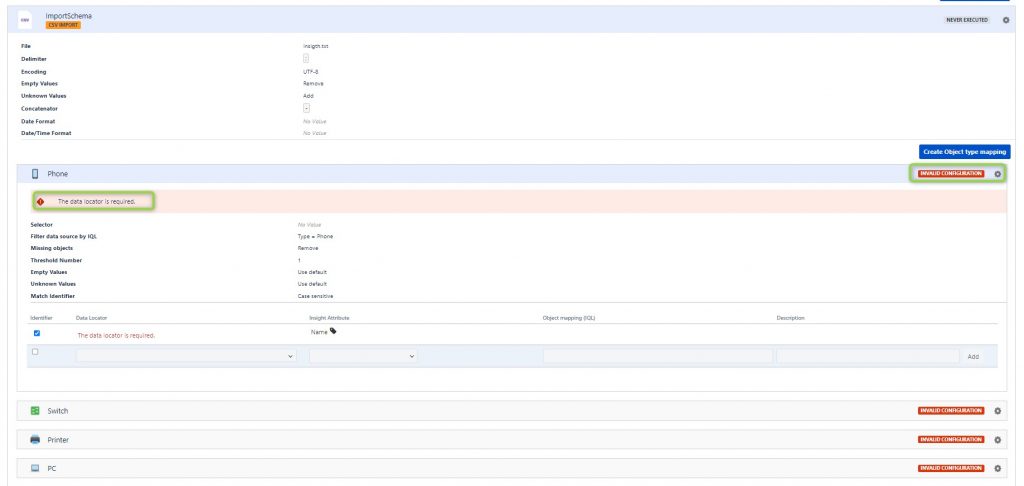Click the Data Locator column header

[x=92, y=318]
